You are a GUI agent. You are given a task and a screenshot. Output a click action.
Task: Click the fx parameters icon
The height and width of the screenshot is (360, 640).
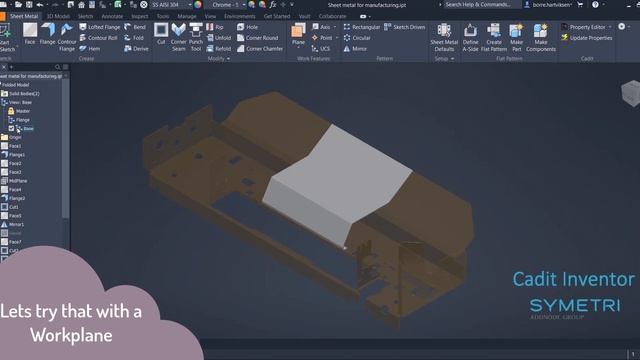(273, 4)
